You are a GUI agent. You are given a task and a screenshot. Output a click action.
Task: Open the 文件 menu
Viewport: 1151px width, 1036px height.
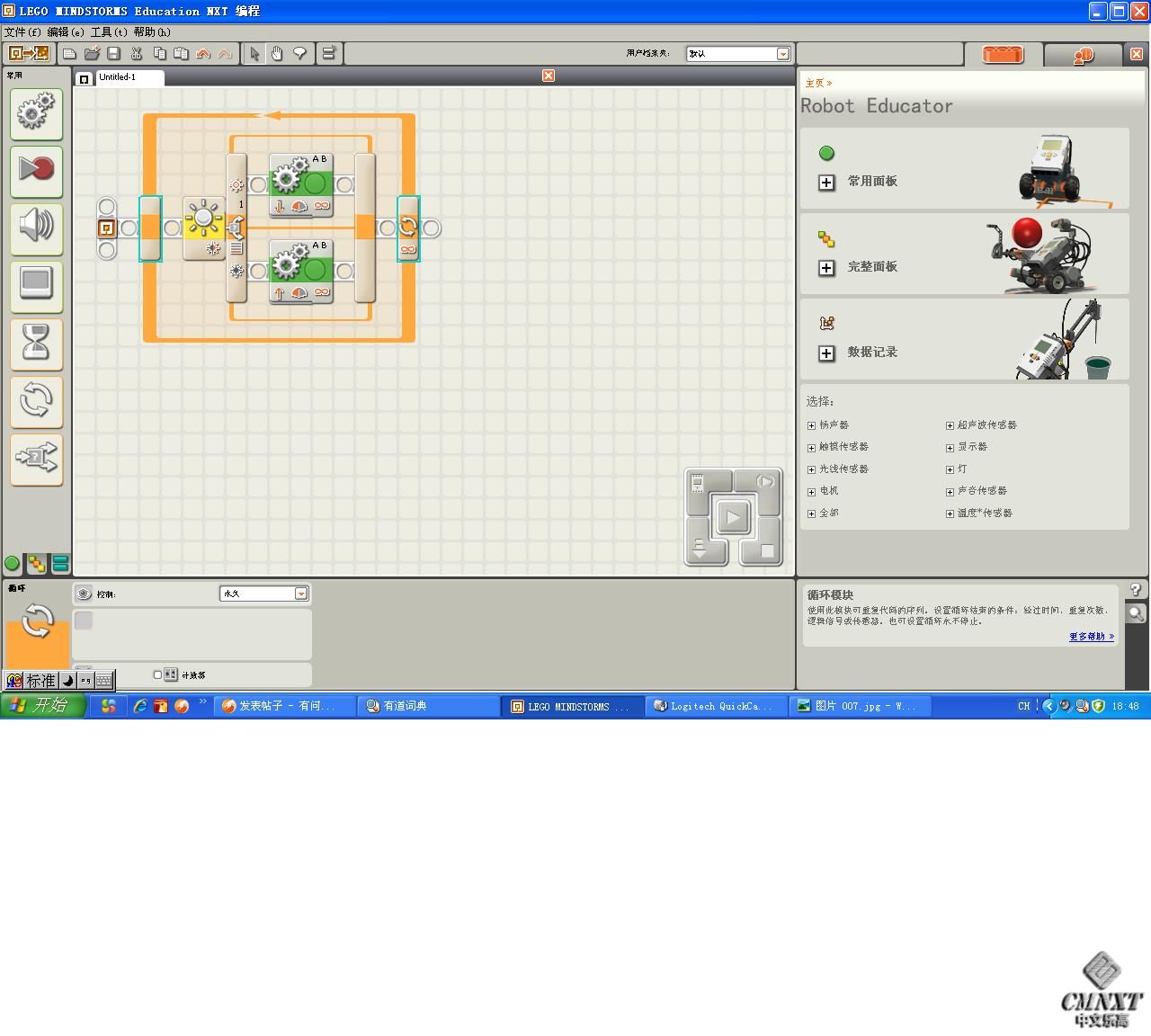point(23,31)
